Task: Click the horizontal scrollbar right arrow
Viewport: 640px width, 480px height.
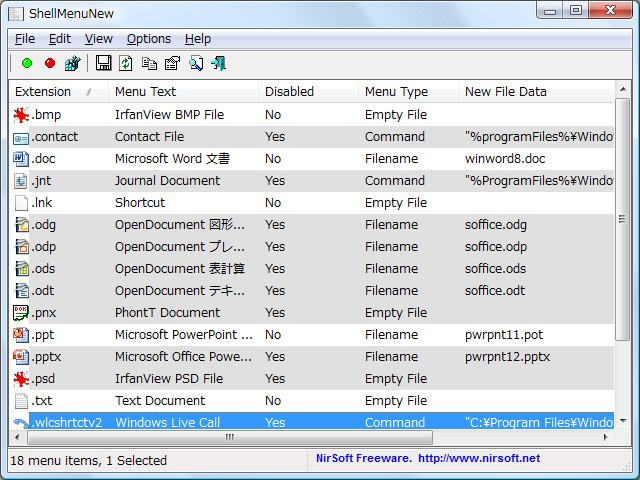Action: click(x=606, y=438)
